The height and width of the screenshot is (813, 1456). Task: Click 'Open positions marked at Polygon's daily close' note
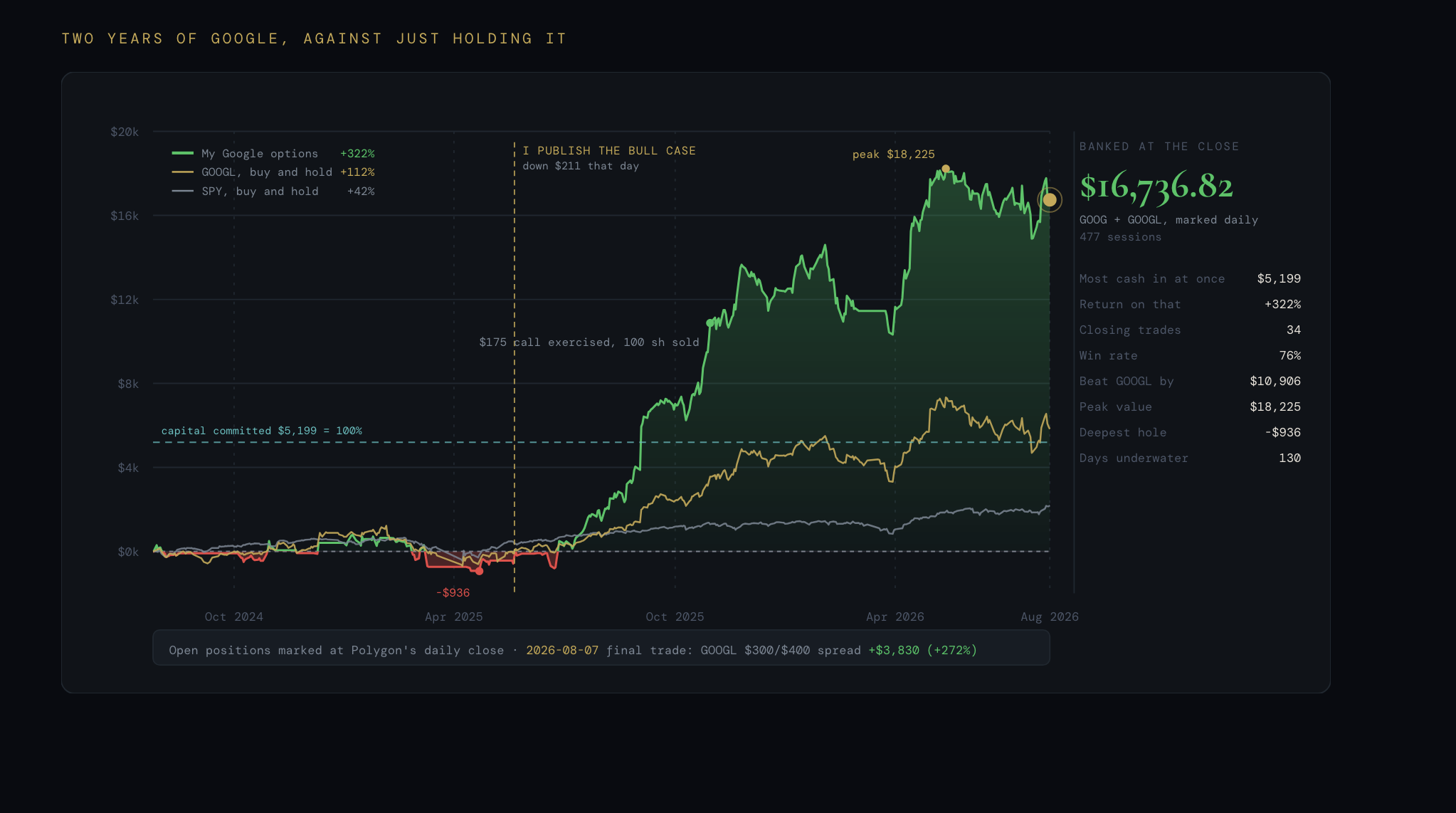337,650
